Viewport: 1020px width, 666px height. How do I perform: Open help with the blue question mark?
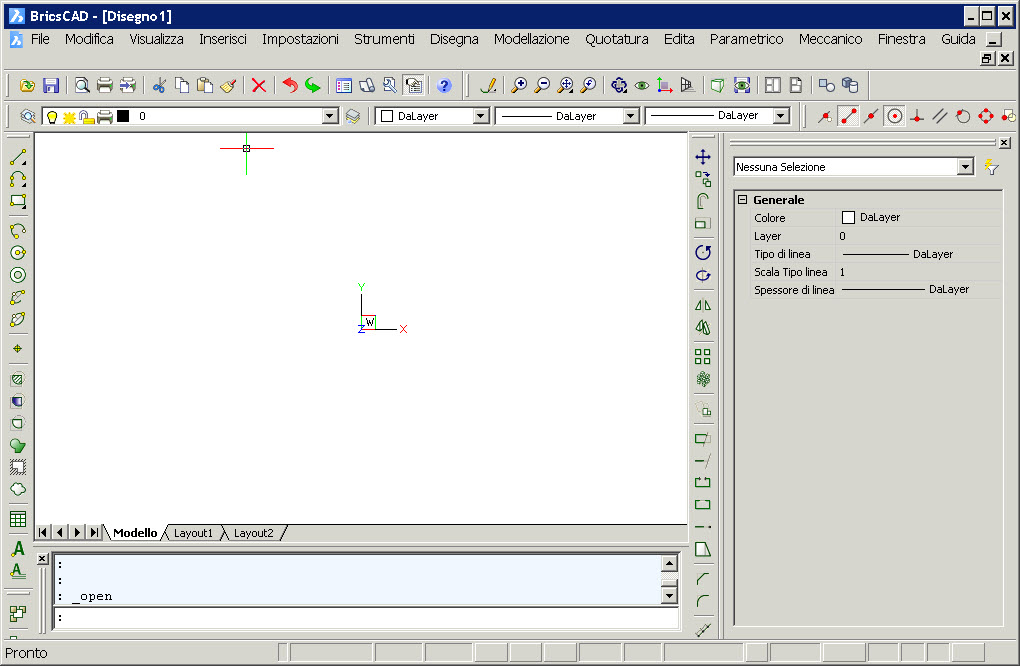(444, 86)
